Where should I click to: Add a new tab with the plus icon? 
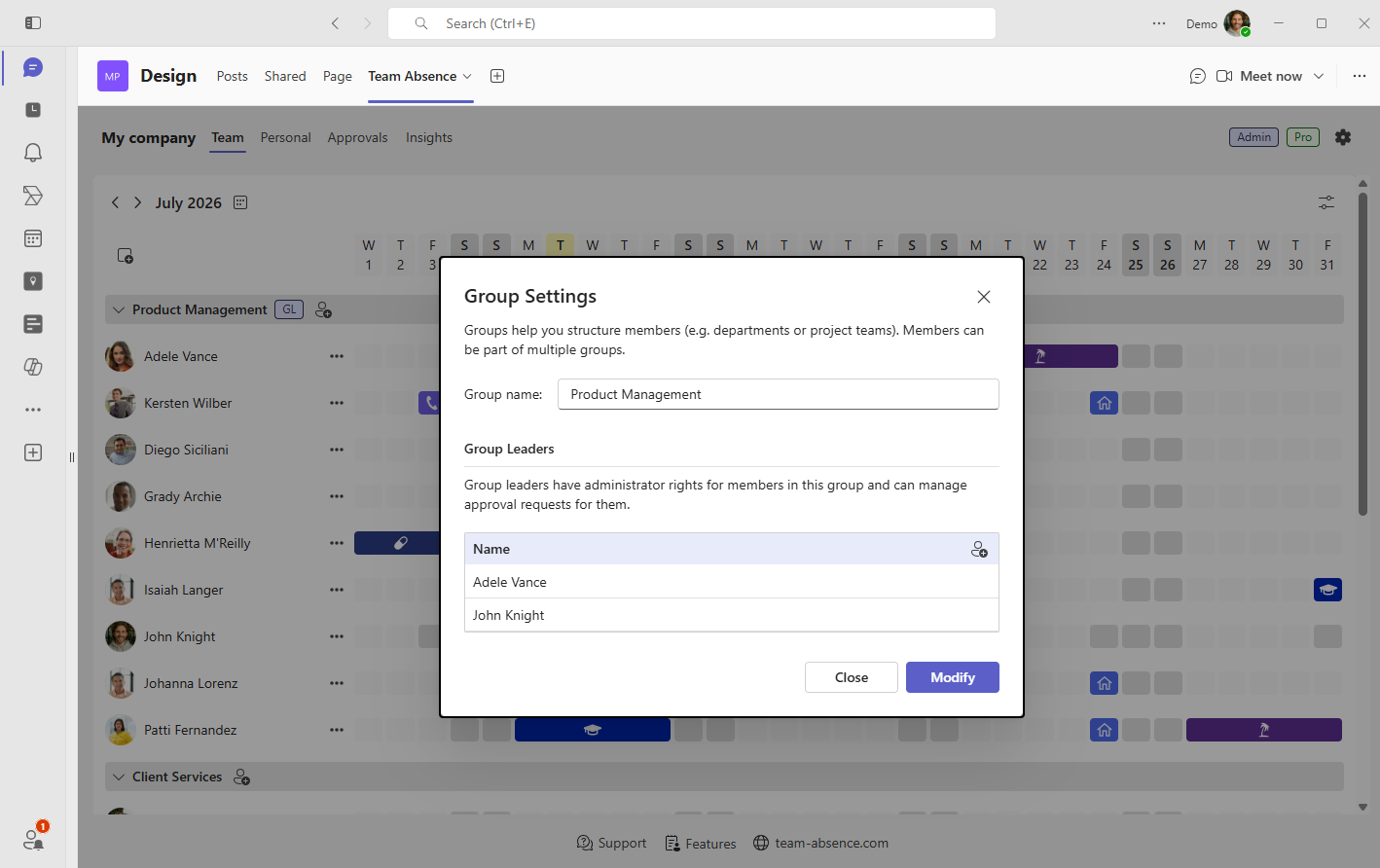497,76
